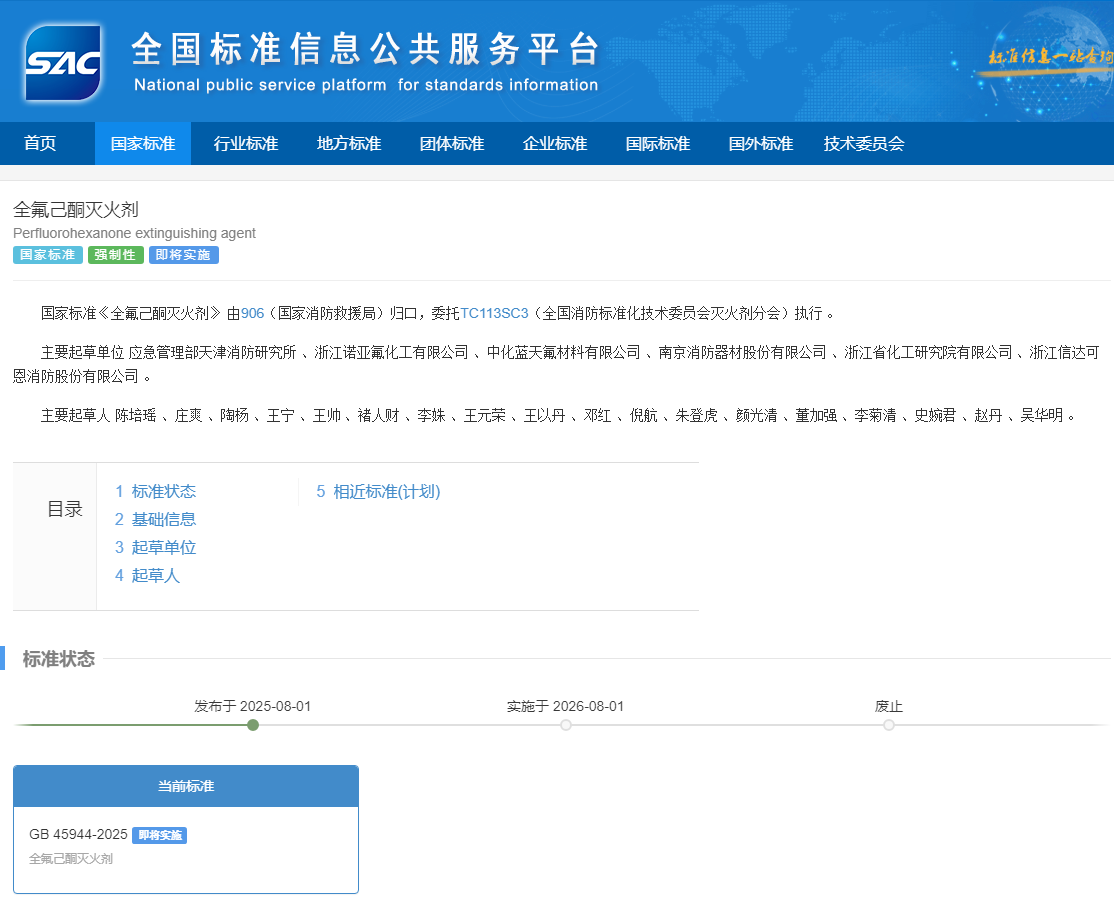Viewport: 1114px width, 918px height.
Task: Open the 国外标准 tab
Action: [761, 144]
